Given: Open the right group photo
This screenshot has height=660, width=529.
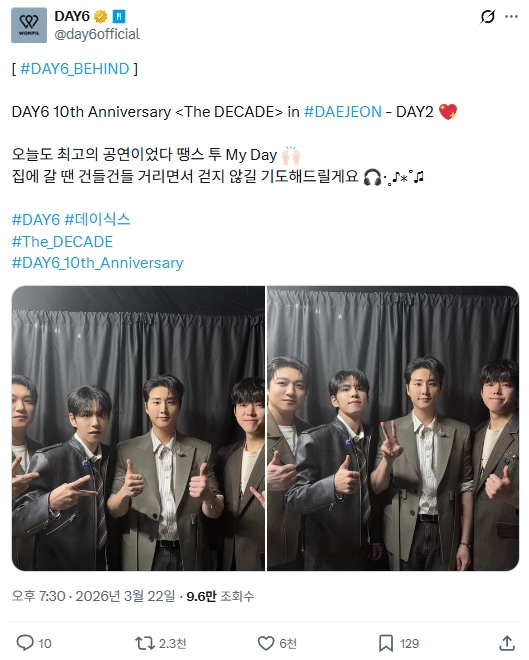Looking at the screenshot, I should (x=393, y=428).
